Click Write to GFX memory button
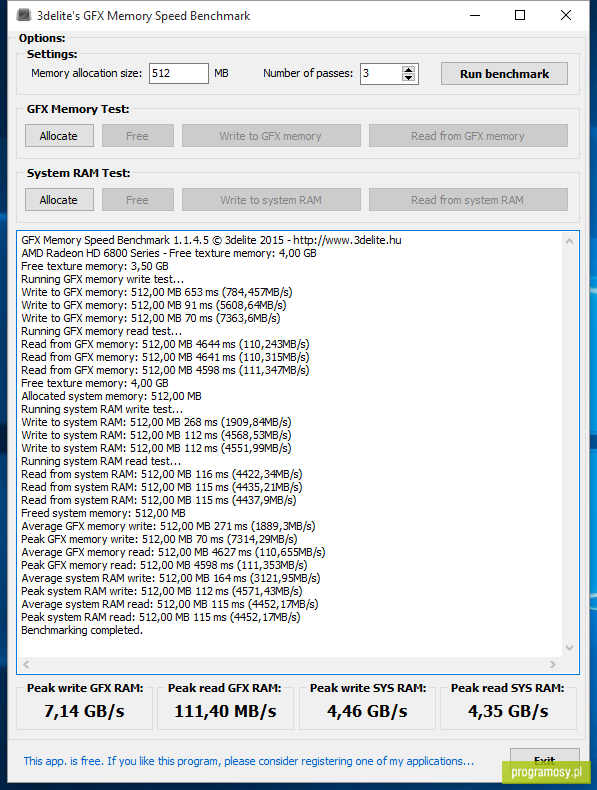This screenshot has height=790, width=597. point(271,136)
